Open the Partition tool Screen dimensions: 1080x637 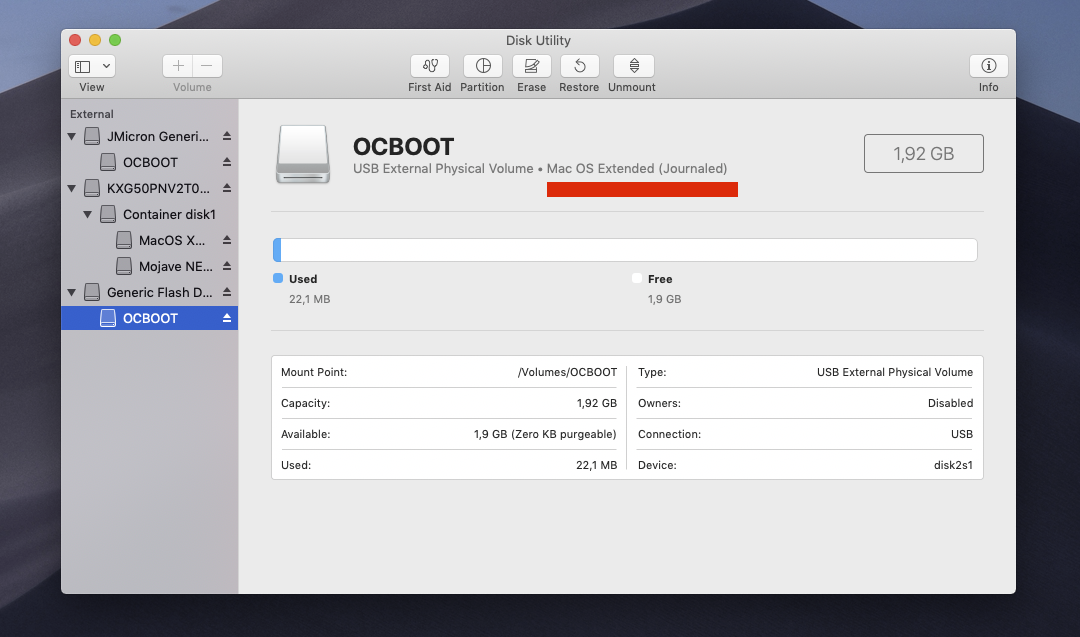pos(483,66)
